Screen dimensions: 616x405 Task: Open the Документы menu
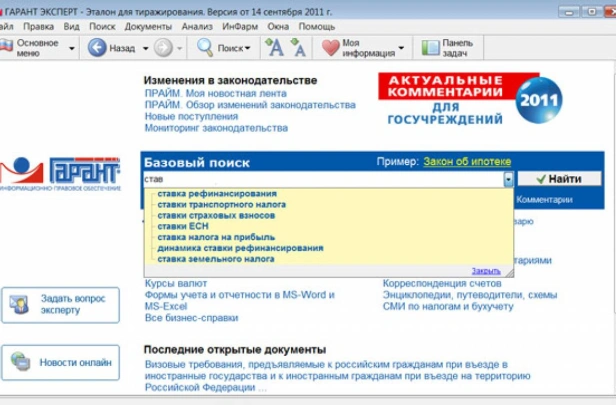tap(148, 27)
